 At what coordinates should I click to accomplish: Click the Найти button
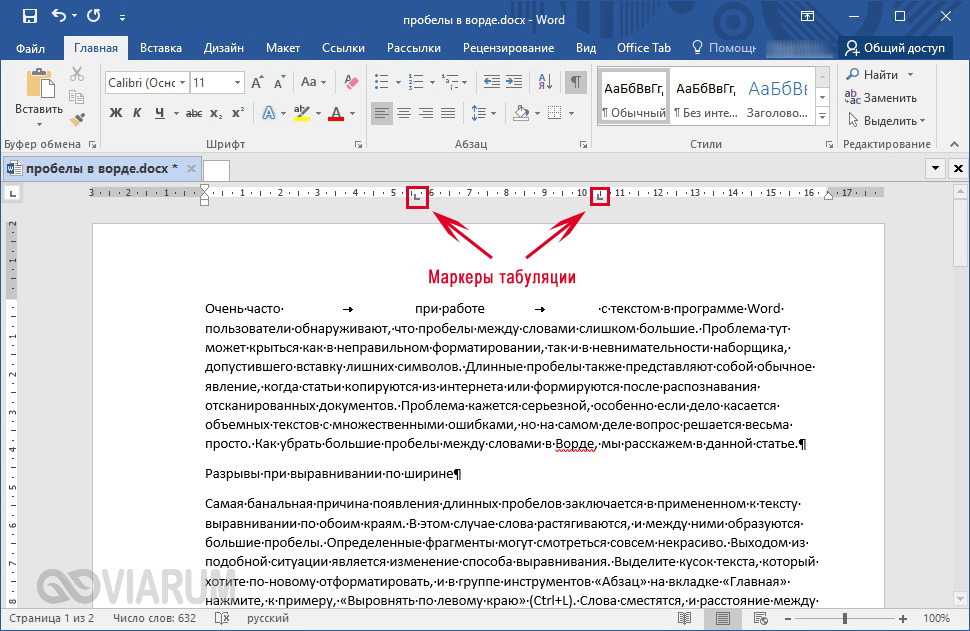point(880,75)
